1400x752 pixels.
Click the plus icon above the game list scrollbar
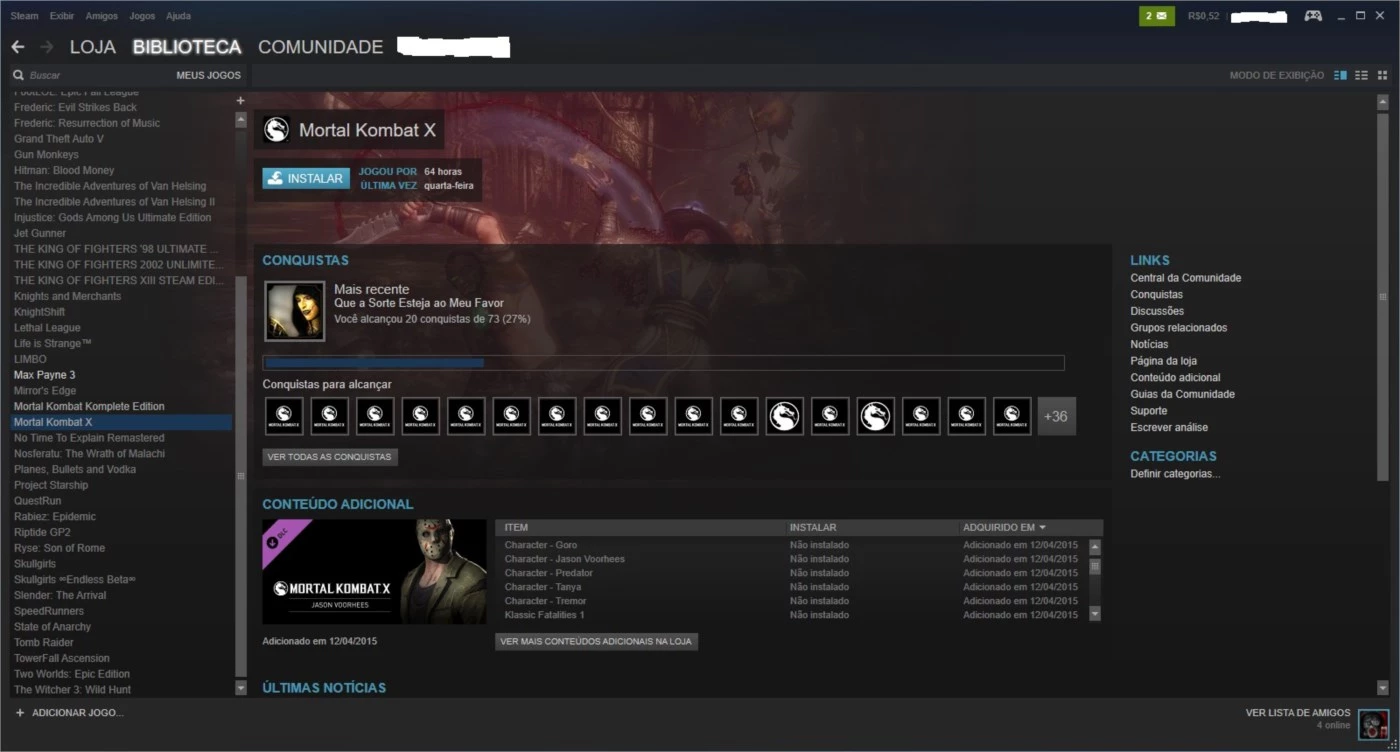pos(240,101)
